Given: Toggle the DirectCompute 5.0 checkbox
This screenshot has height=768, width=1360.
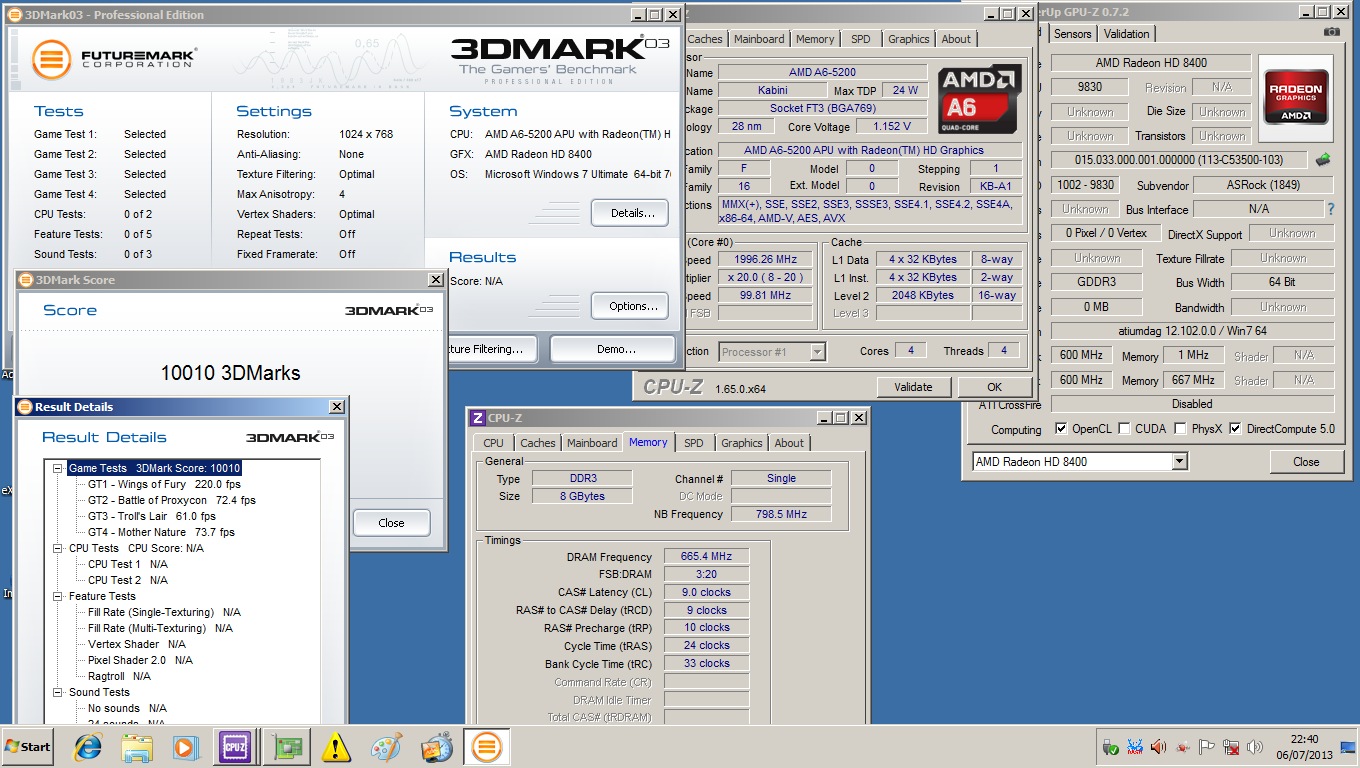Looking at the screenshot, I should [x=1236, y=429].
